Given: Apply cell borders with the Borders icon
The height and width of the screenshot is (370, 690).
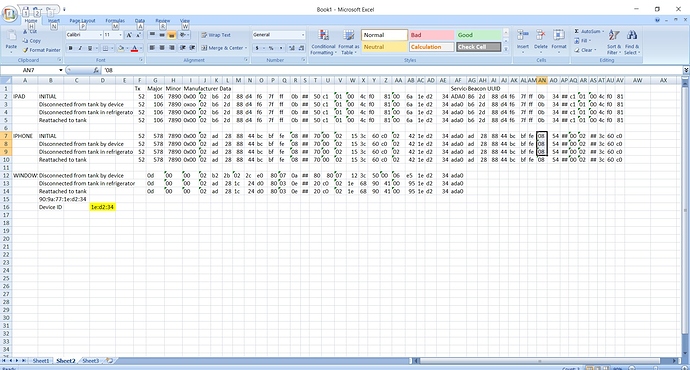Looking at the screenshot, I should 105,48.
